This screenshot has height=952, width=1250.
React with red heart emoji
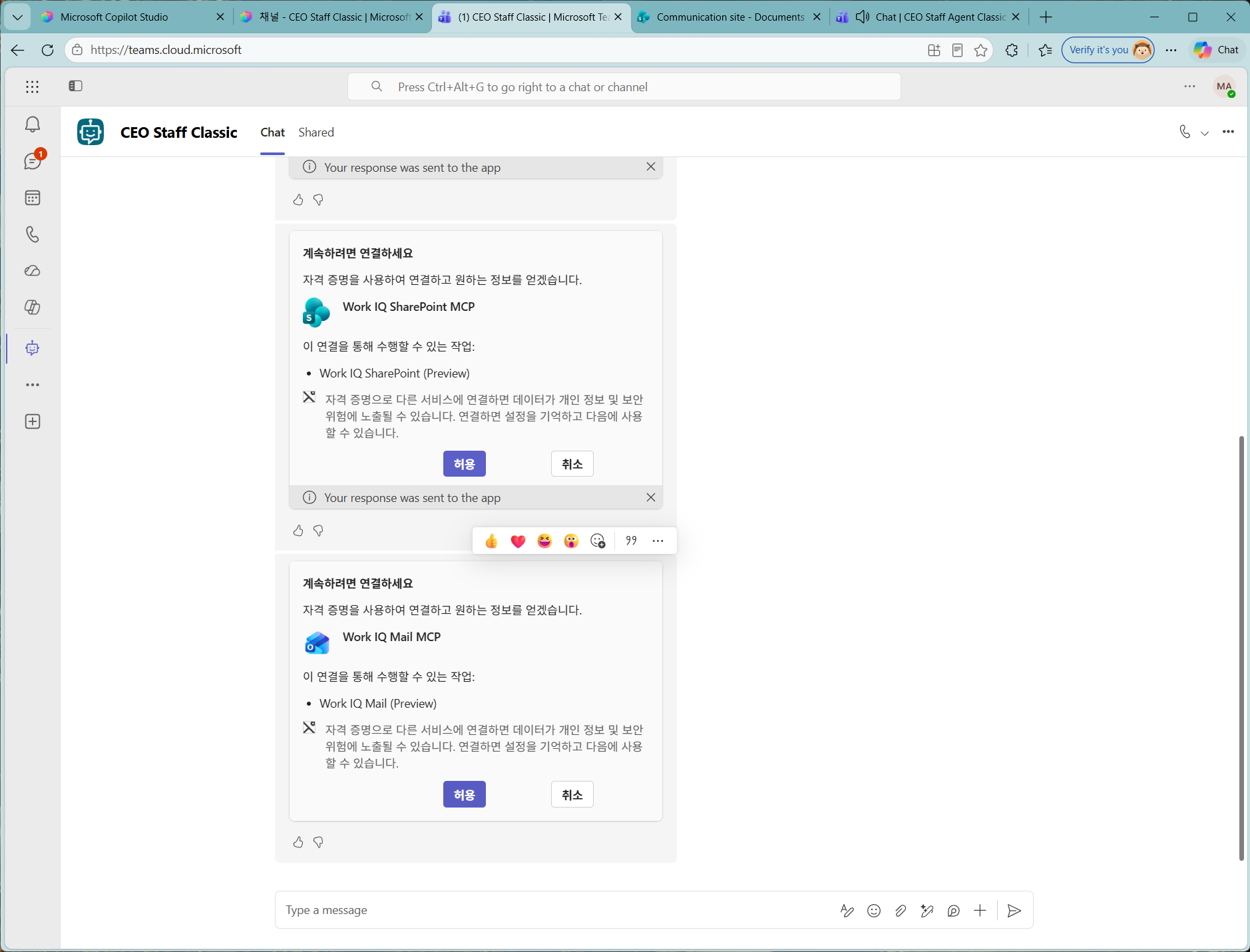coord(518,541)
